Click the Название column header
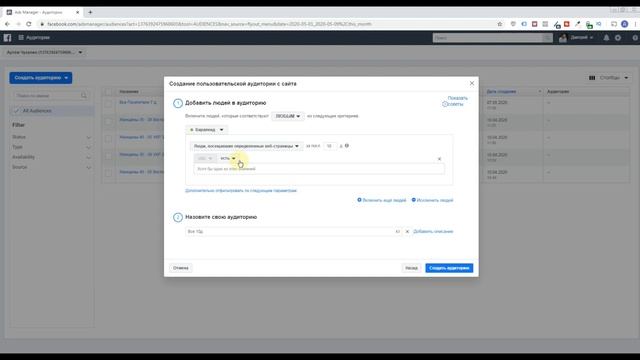Image resolution: width=640 pixels, height=360 pixels. (x=129, y=92)
